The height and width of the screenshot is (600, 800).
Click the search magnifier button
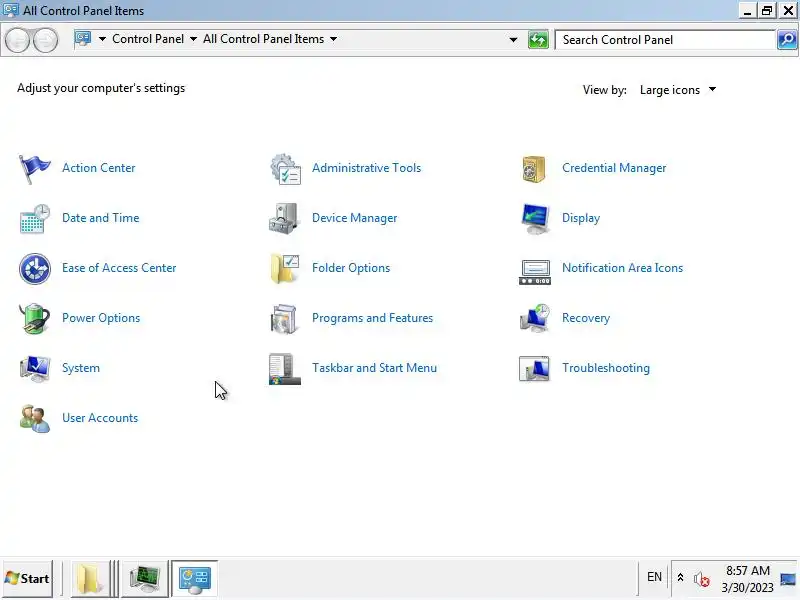point(787,40)
